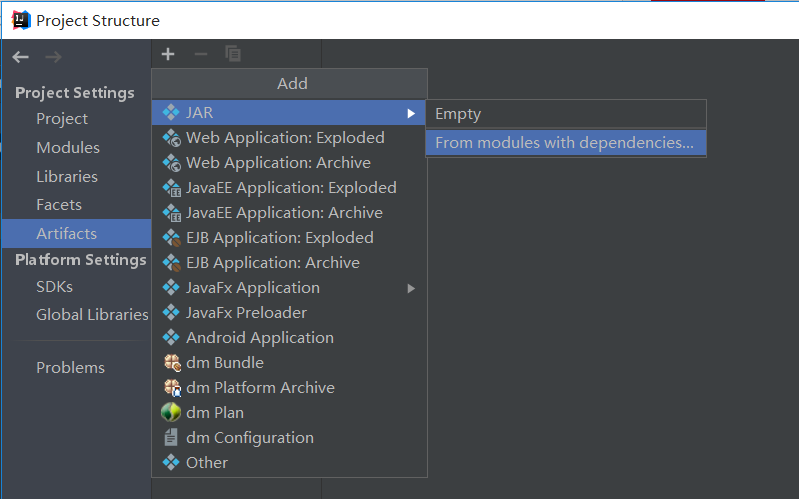Click the Web Application: Archive icon
799x499 pixels.
coord(171,163)
